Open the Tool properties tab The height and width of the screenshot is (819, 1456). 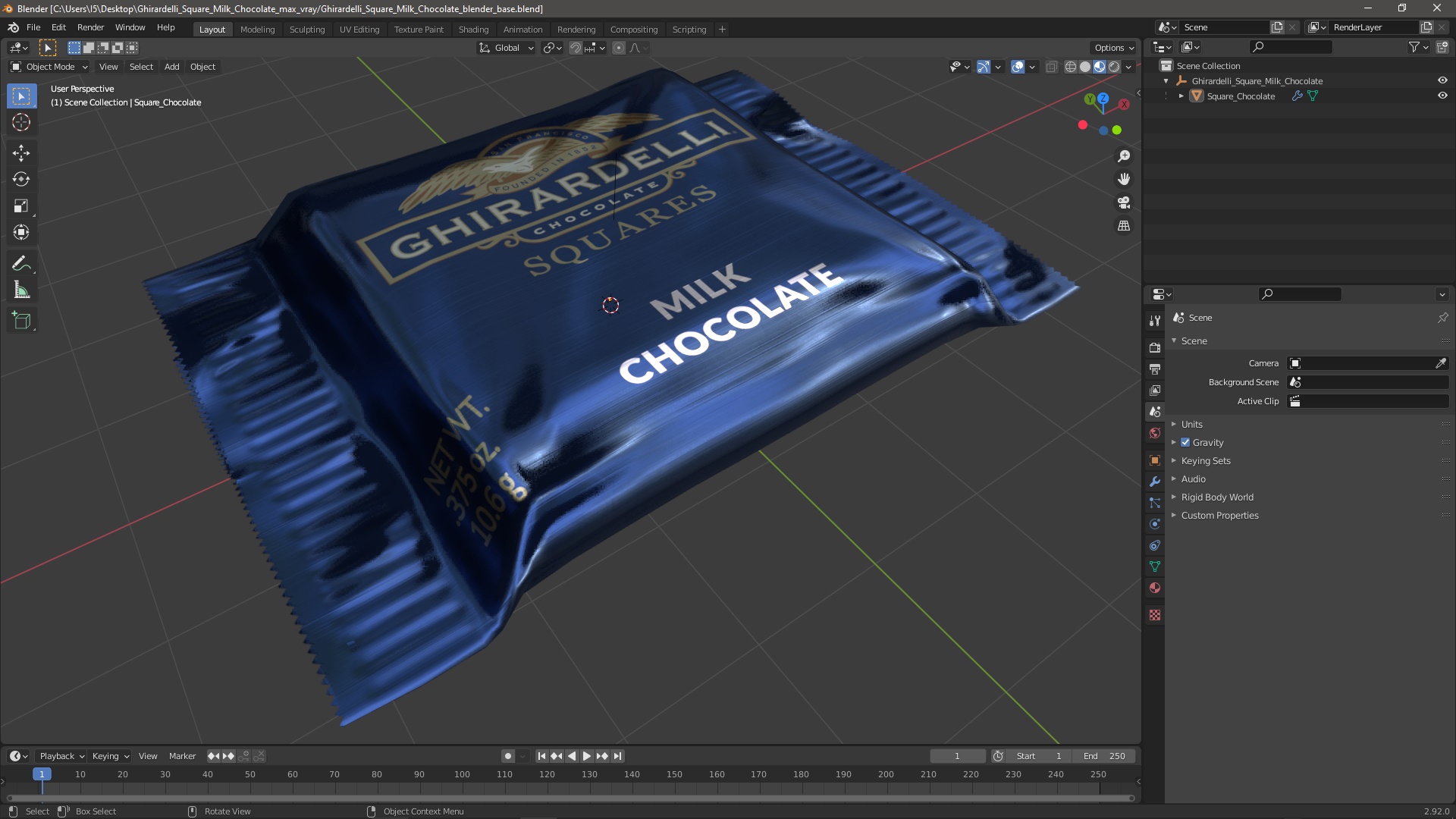[1155, 321]
